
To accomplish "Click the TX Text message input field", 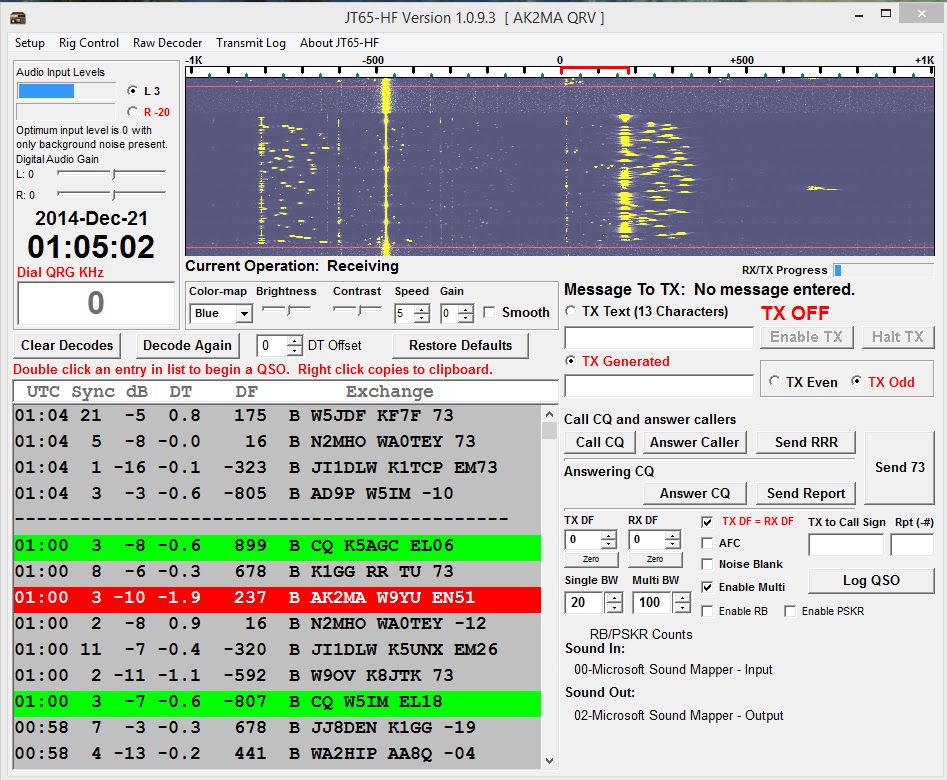I will click(x=659, y=338).
